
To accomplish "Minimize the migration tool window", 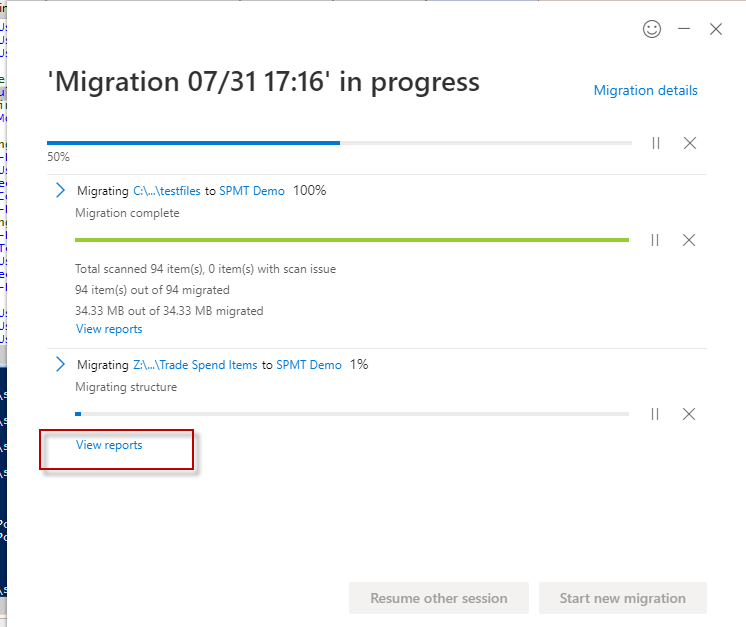I will 684,29.
